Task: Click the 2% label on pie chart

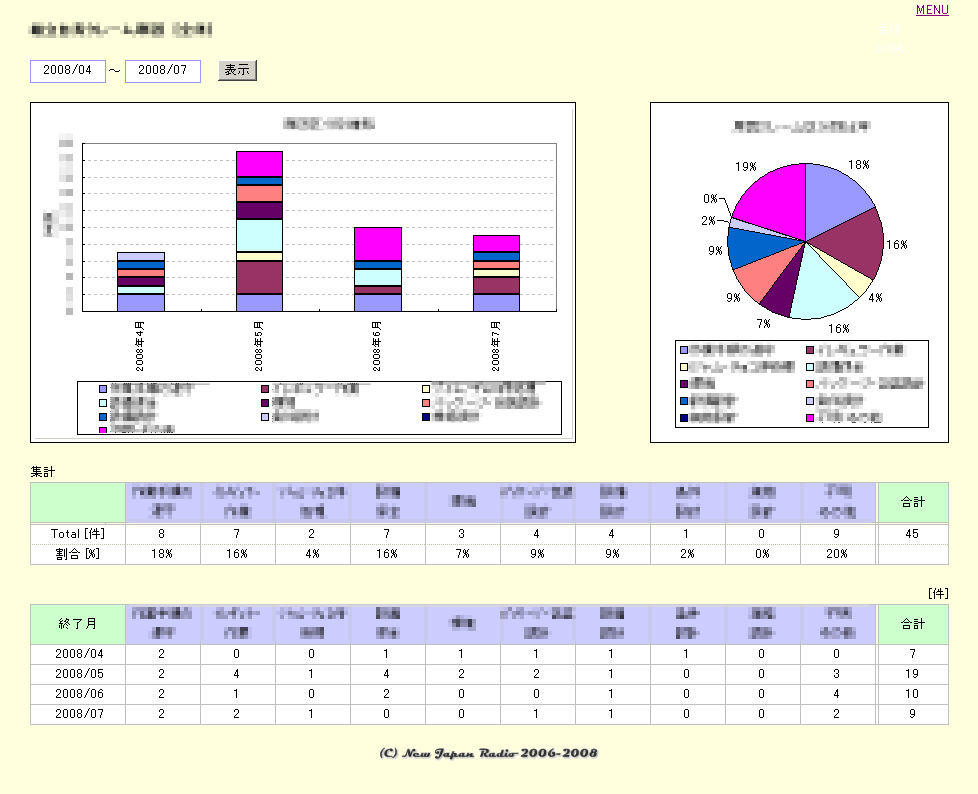Action: (708, 220)
